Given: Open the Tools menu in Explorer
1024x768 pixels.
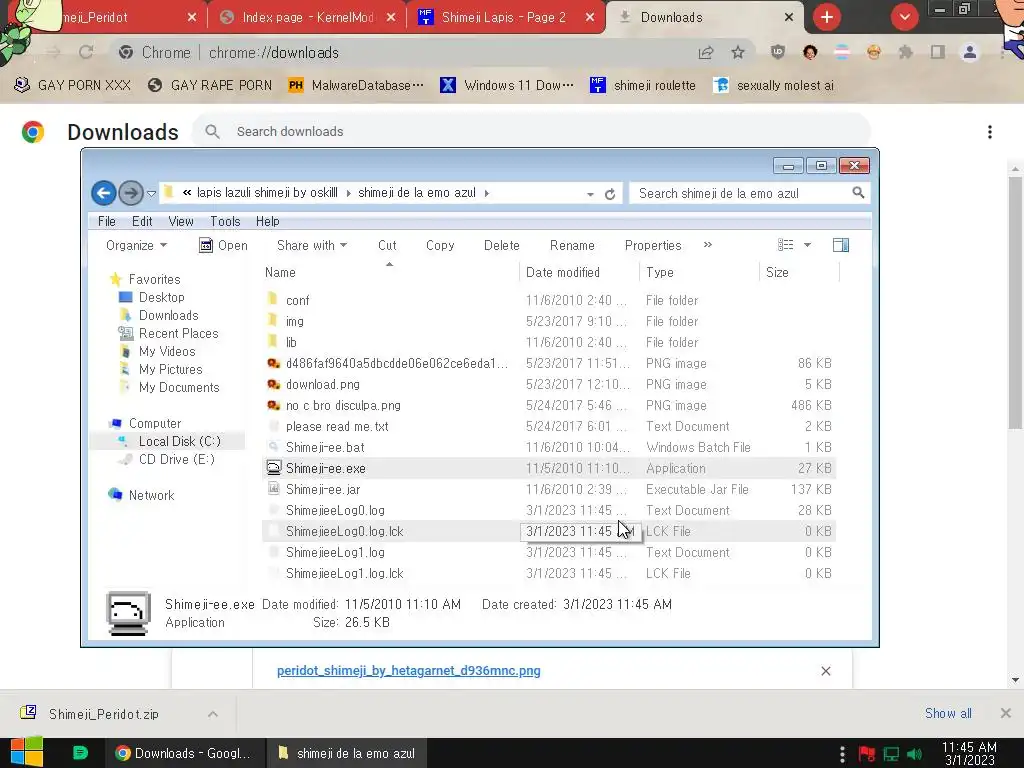Looking at the screenshot, I should (x=225, y=221).
